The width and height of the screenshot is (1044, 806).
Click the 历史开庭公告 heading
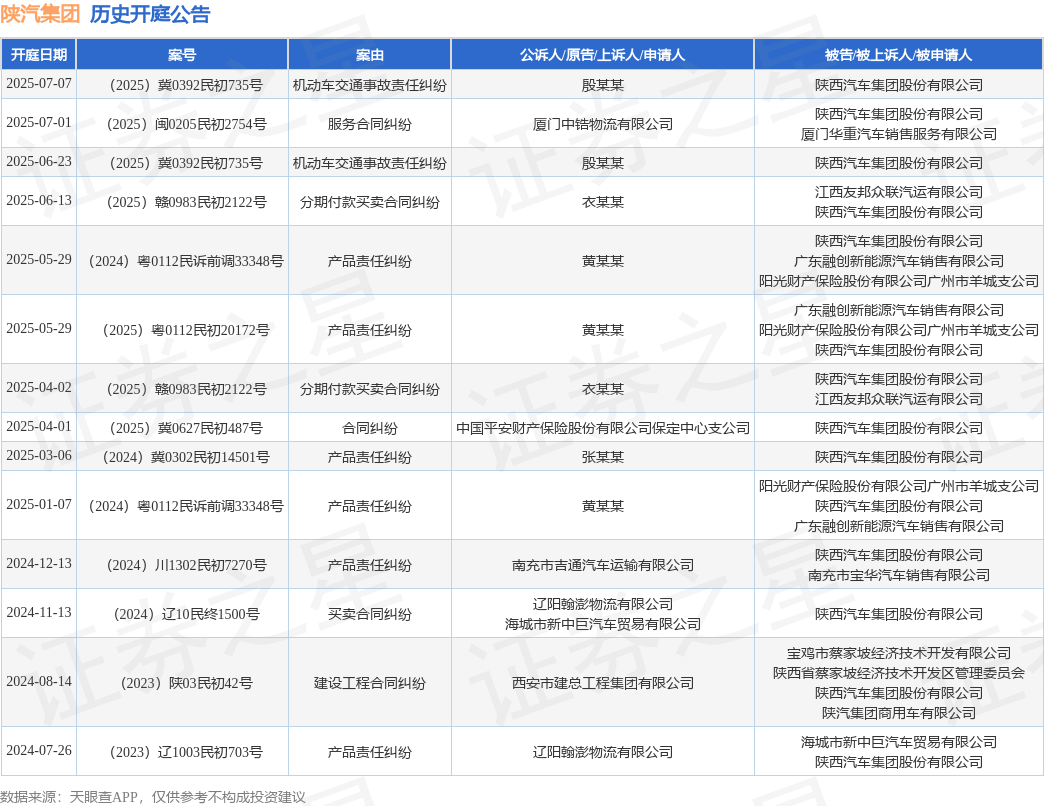coord(150,14)
